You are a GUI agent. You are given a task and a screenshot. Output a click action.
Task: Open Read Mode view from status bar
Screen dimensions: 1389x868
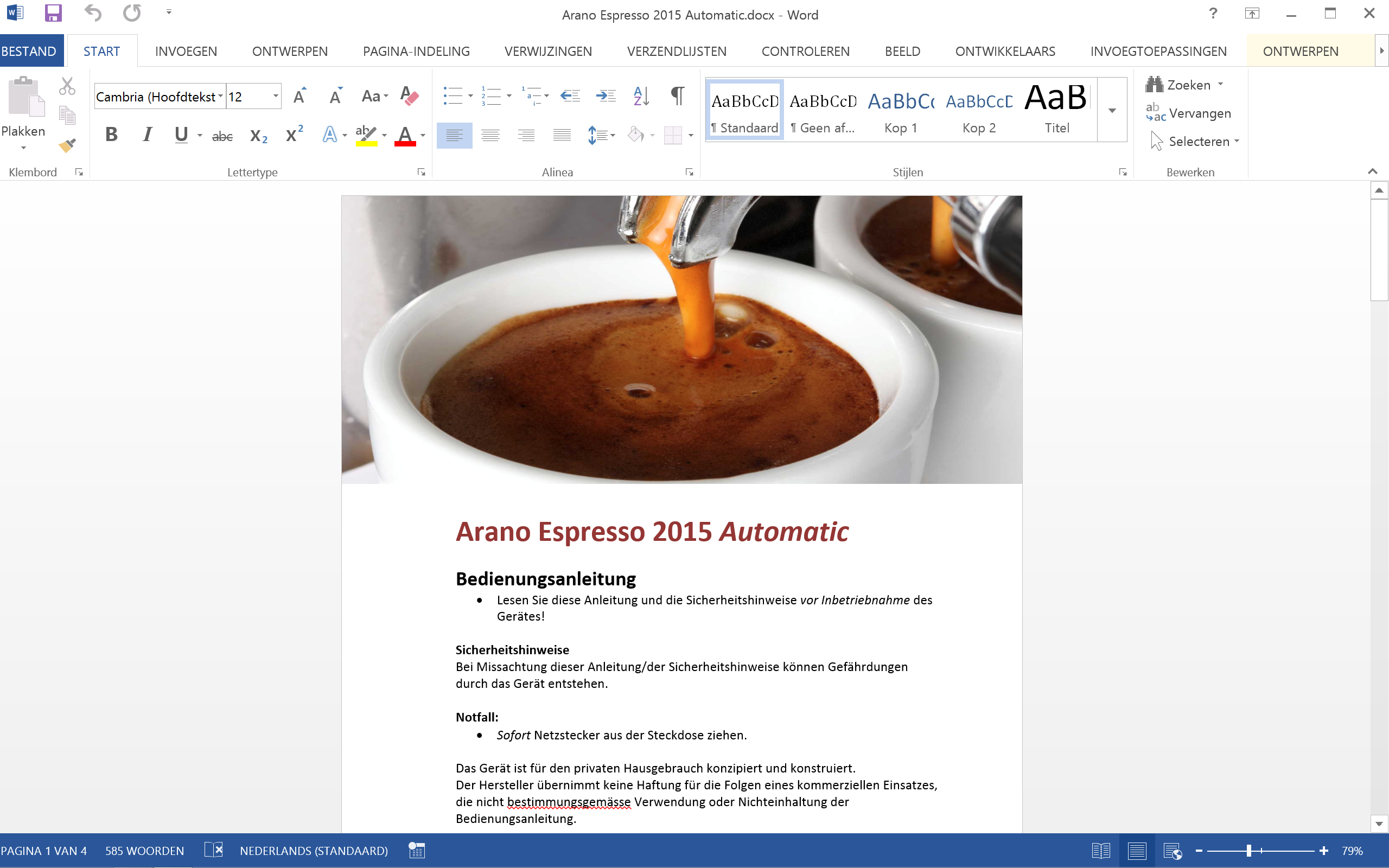click(x=1101, y=851)
